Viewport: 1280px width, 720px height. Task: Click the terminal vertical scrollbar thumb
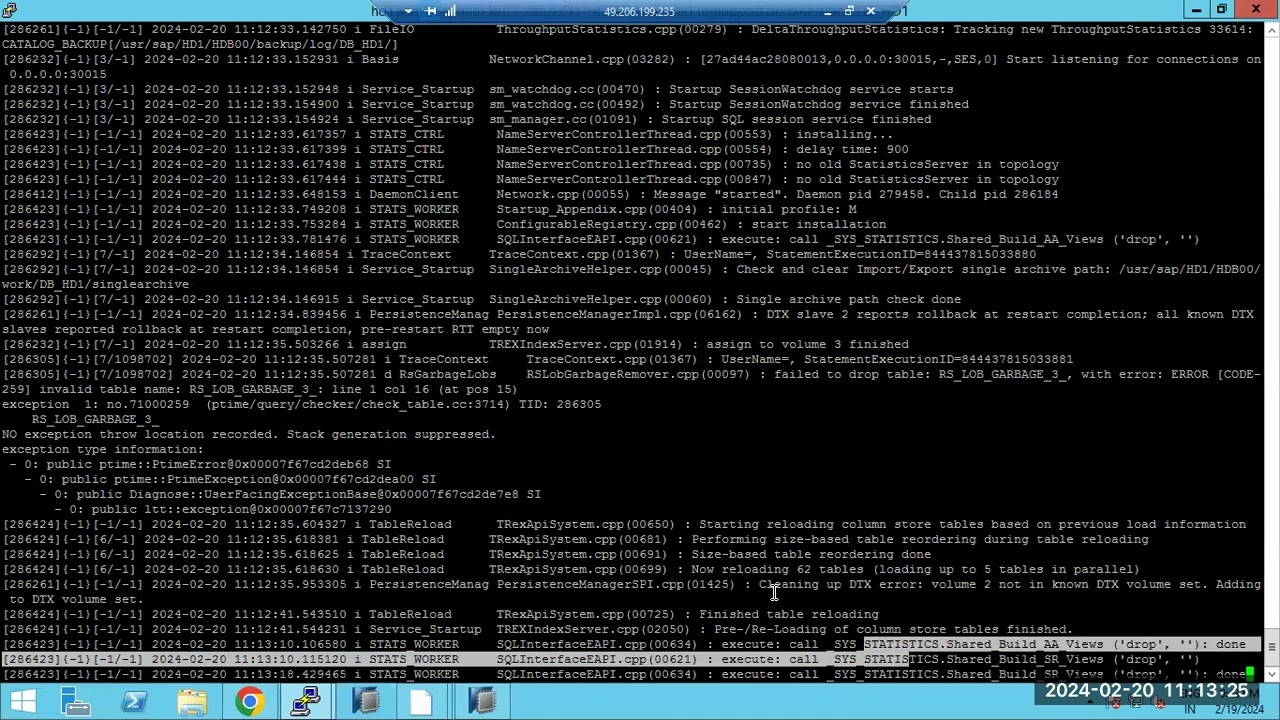pyautogui.click(x=1272, y=648)
